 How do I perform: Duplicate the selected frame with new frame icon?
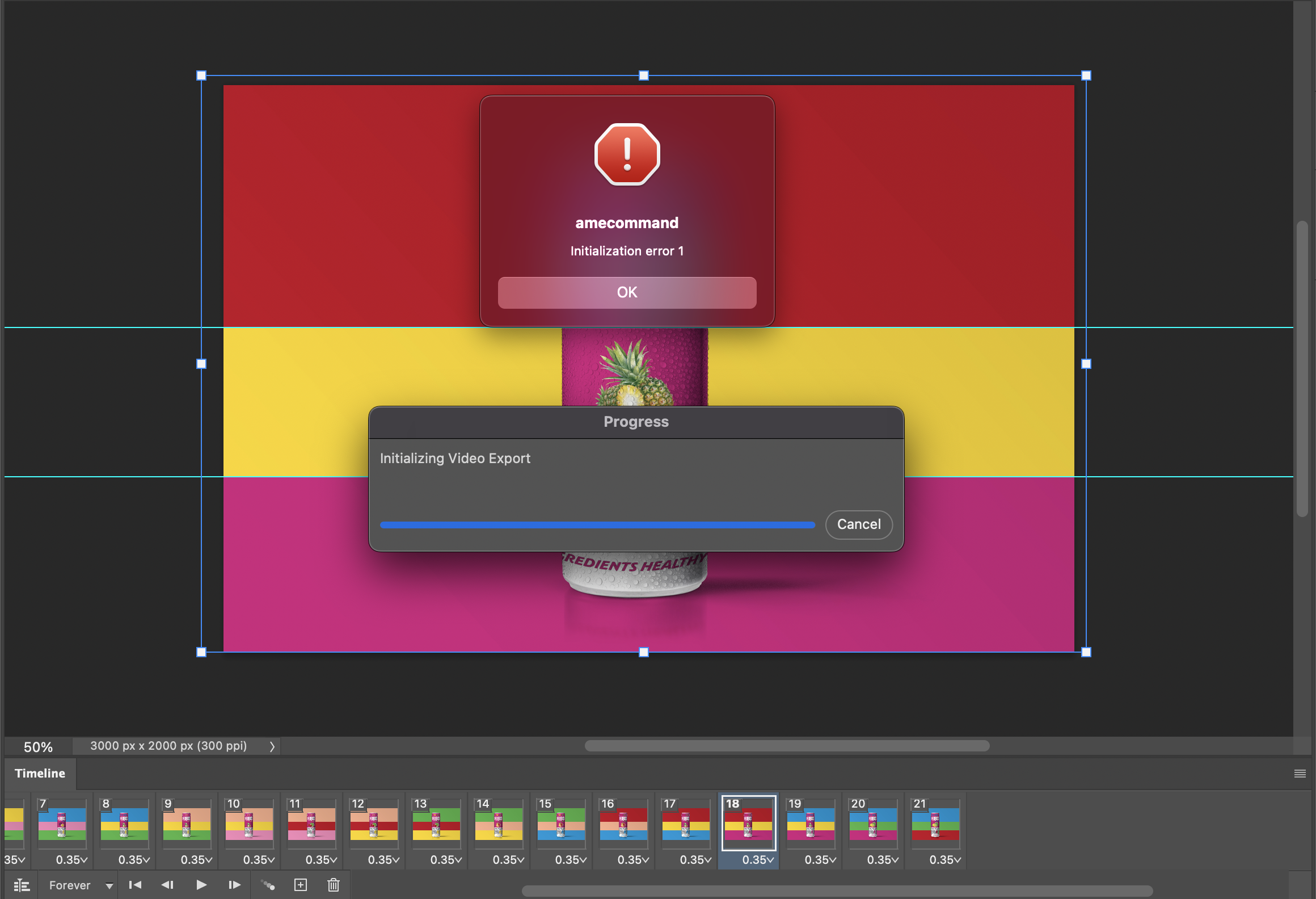pos(301,885)
